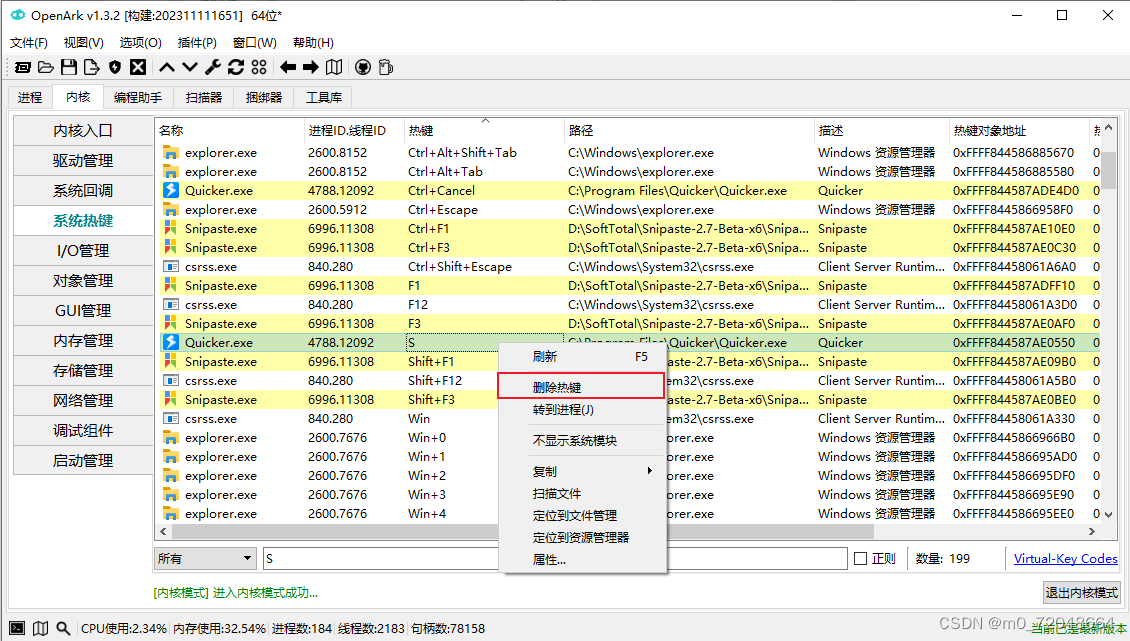Open the 所有 filter dropdown

tap(205, 558)
